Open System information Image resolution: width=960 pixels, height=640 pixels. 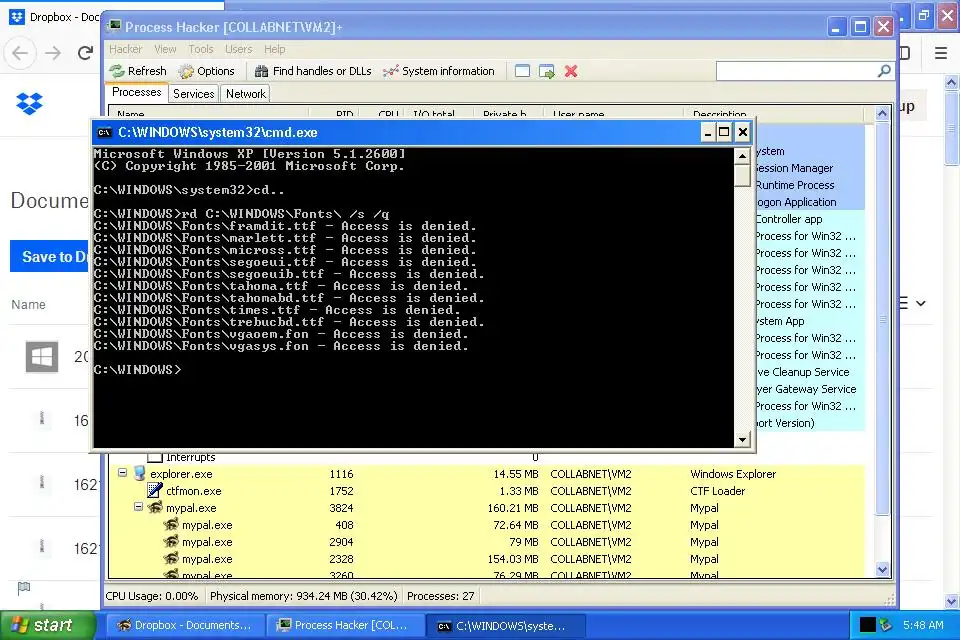tap(438, 71)
